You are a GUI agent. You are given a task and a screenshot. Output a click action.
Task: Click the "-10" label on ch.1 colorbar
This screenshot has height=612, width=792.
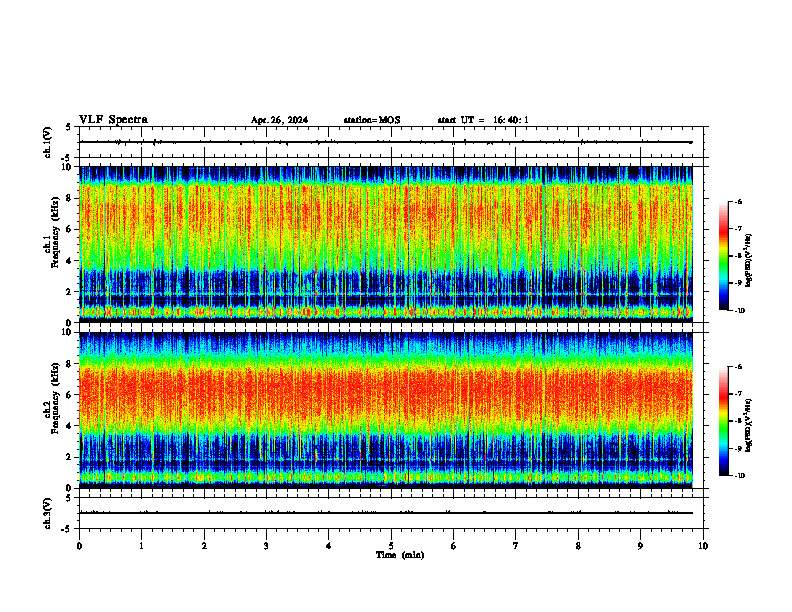[739, 311]
